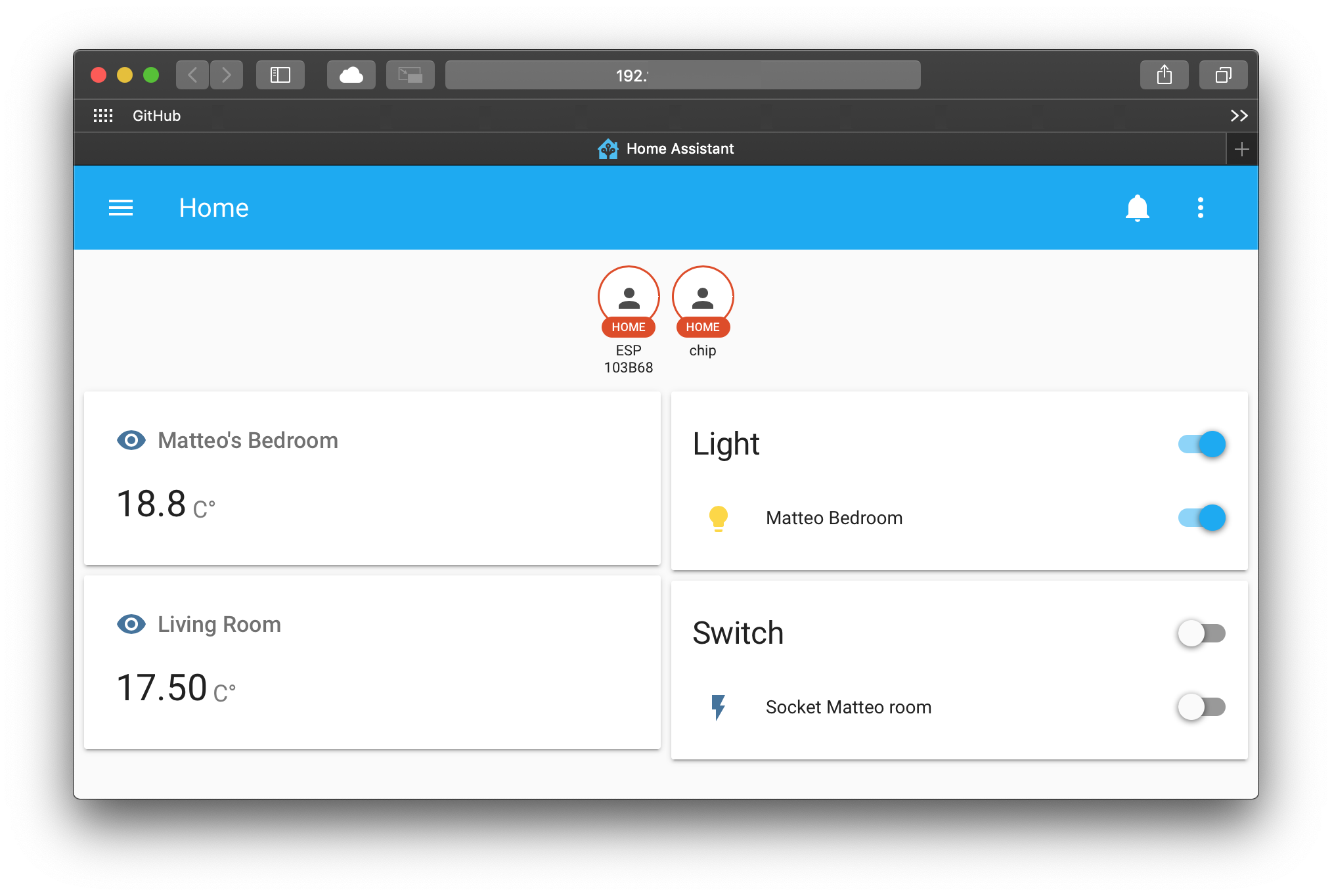The width and height of the screenshot is (1332, 896).
Task: Open the three-dot overflow menu
Action: click(x=1200, y=208)
